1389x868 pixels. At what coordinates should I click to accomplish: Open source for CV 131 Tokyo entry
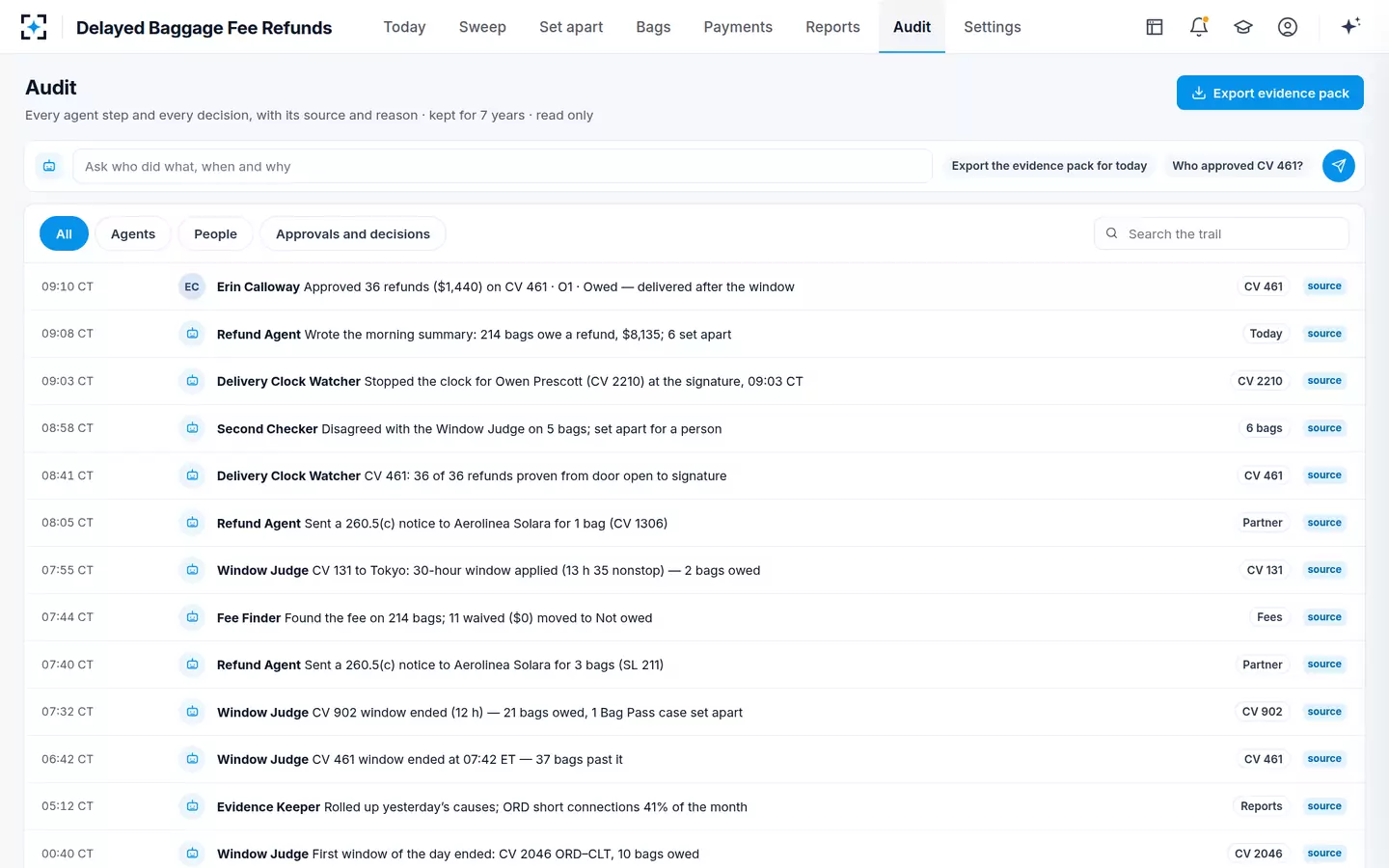1324,570
